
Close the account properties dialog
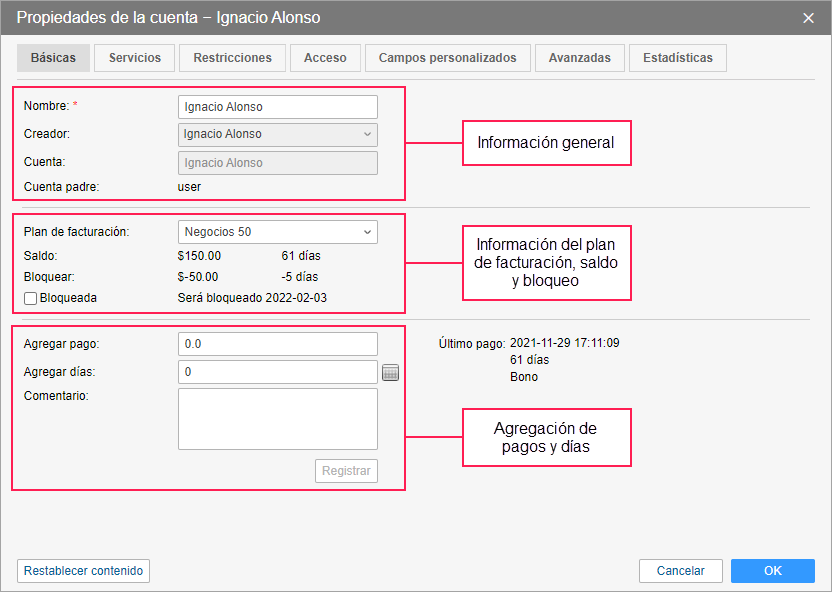point(808,18)
